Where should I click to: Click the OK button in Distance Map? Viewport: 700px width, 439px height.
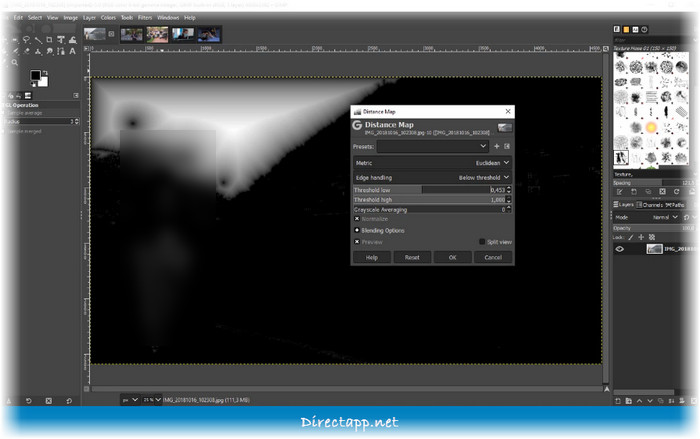coord(452,257)
